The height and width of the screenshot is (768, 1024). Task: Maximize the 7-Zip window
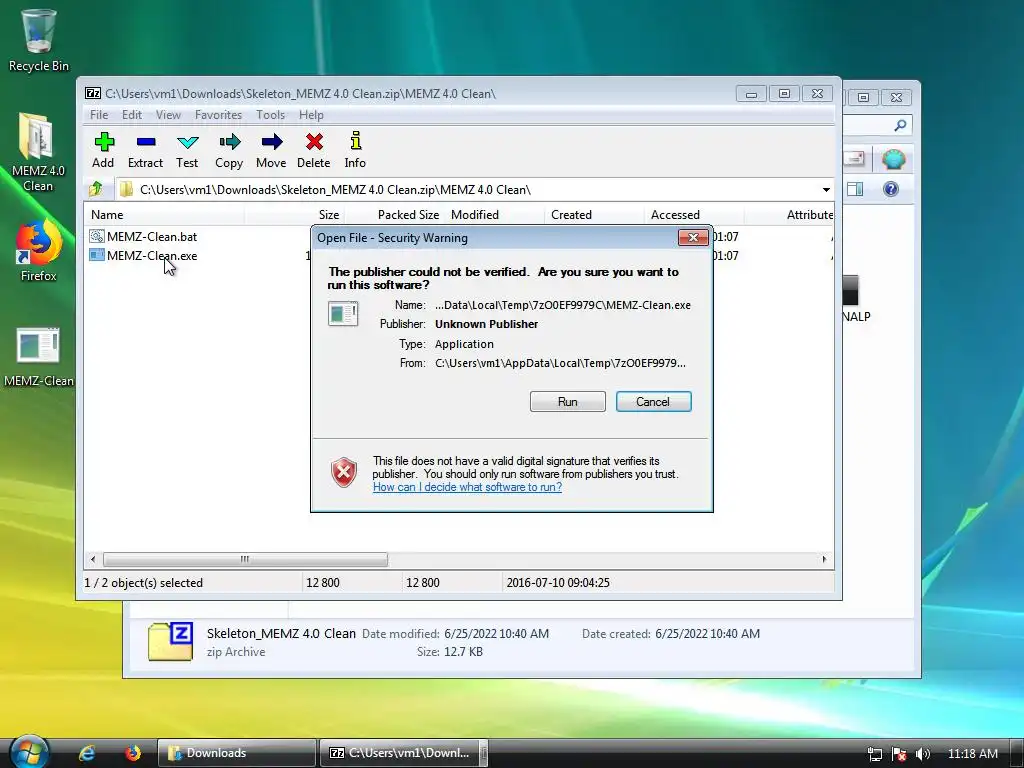point(784,94)
